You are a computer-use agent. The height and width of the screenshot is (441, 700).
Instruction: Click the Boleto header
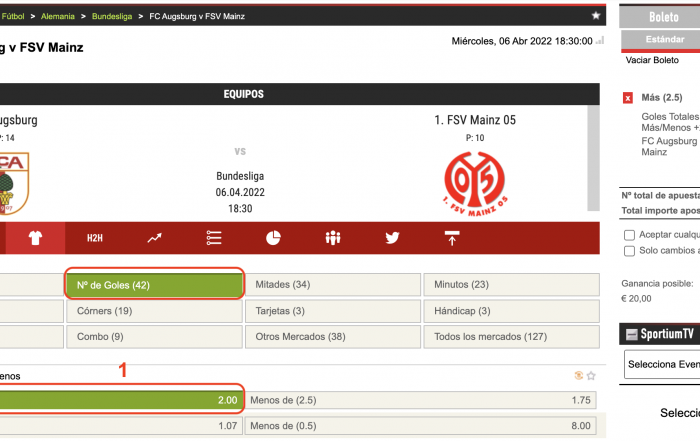coord(660,17)
